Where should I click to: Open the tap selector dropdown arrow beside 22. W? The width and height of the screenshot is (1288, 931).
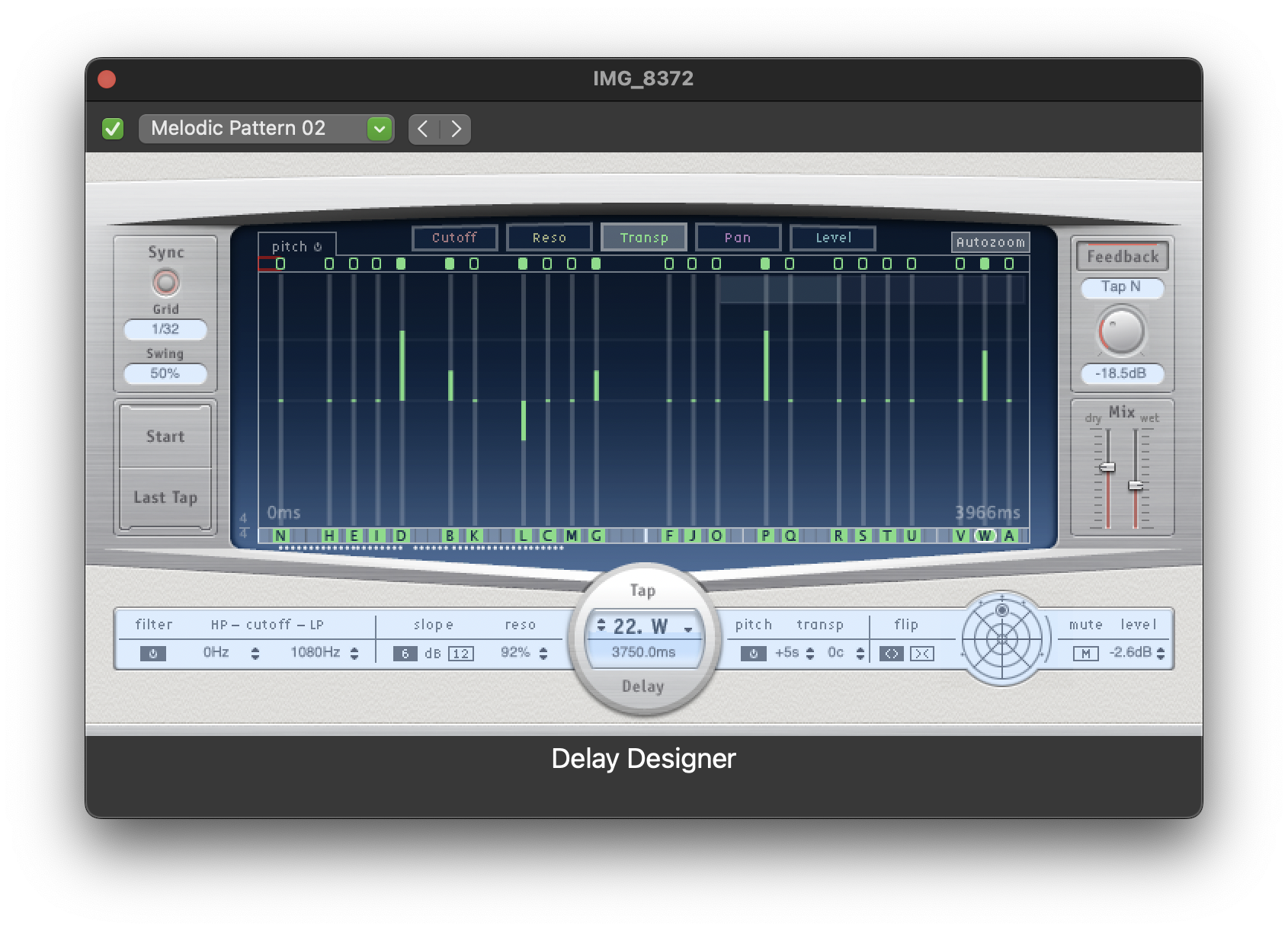[x=688, y=629]
